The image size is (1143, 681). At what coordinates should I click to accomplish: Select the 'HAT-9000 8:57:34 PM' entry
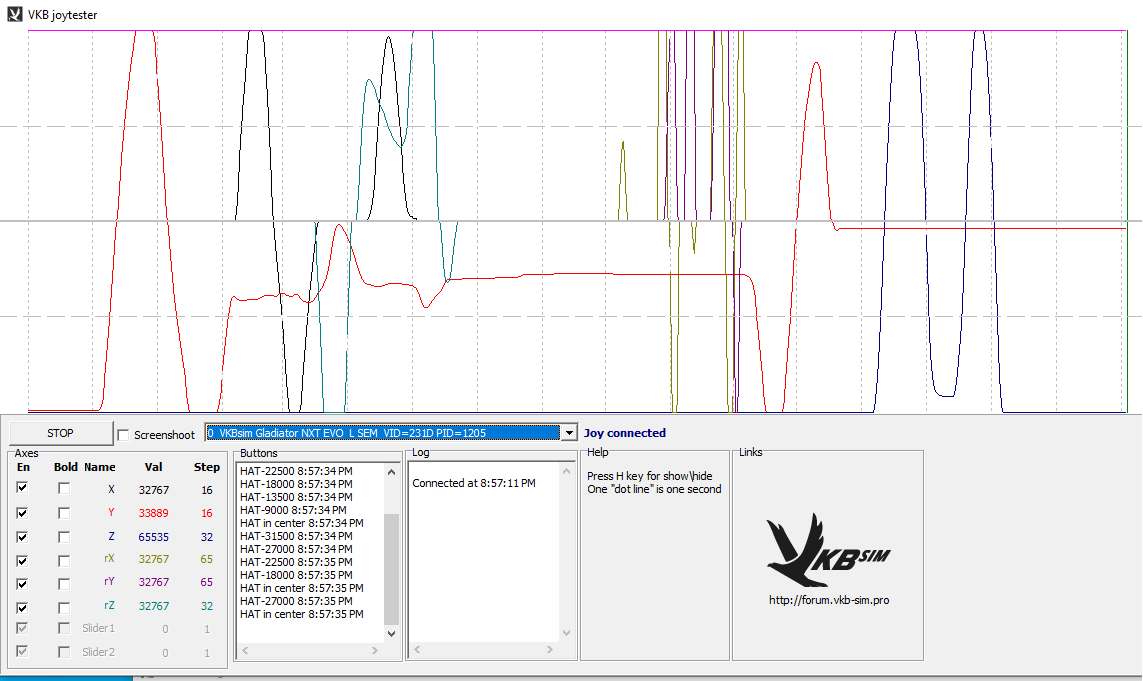[x=293, y=510]
